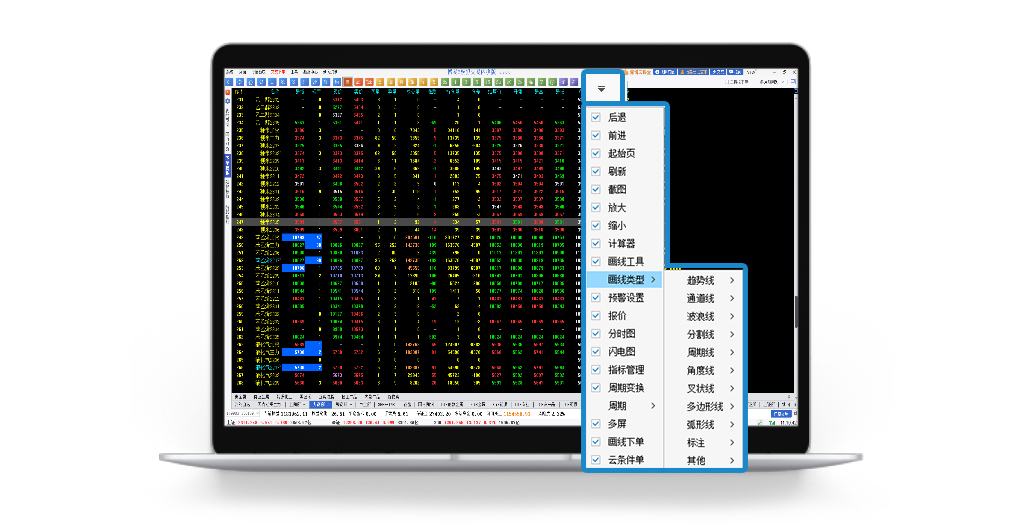
Task: Toggle the 报价 menu item
Action: (x=624, y=315)
